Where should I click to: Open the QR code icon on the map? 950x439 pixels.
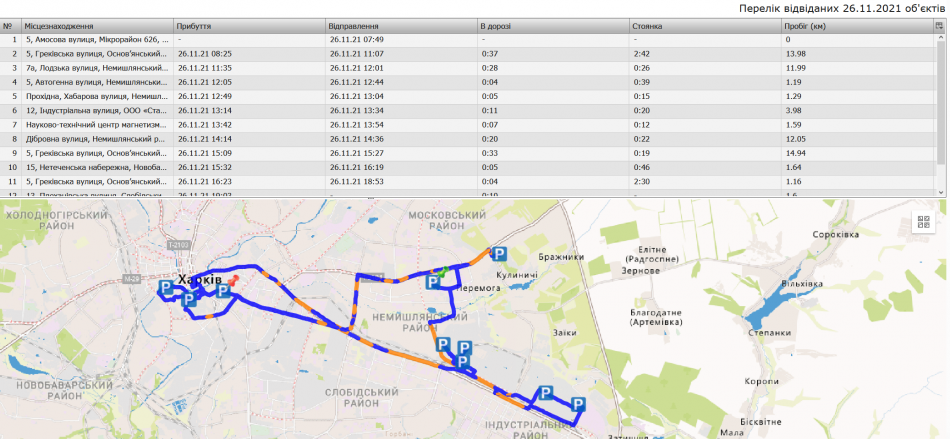tap(923, 222)
